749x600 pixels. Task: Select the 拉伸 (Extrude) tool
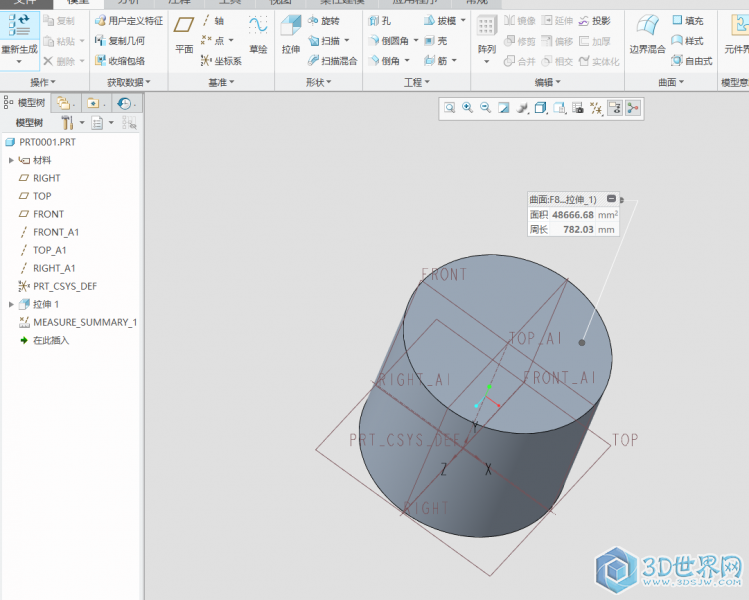click(x=290, y=33)
